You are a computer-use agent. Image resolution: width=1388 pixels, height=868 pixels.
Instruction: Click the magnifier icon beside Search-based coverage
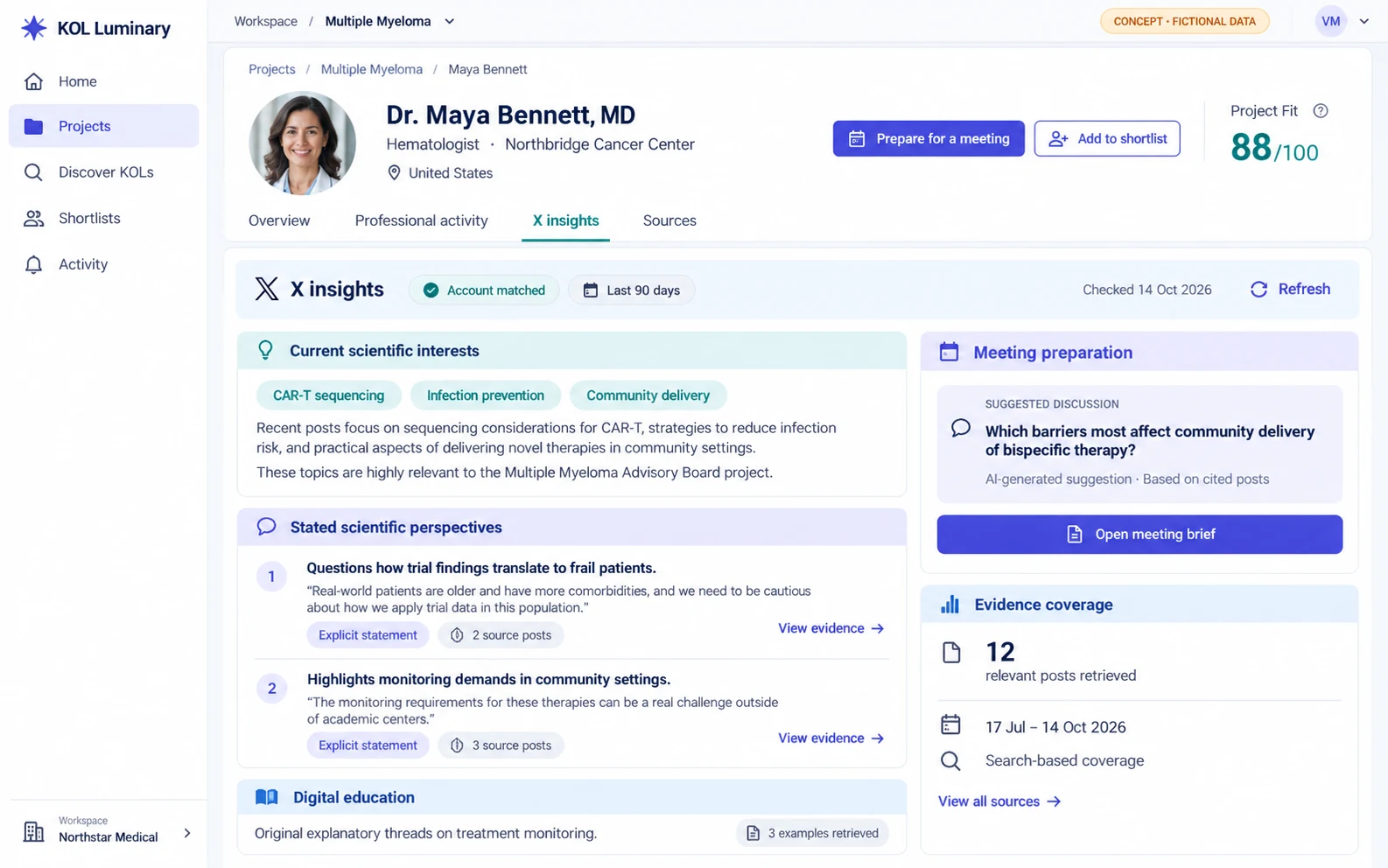point(950,761)
